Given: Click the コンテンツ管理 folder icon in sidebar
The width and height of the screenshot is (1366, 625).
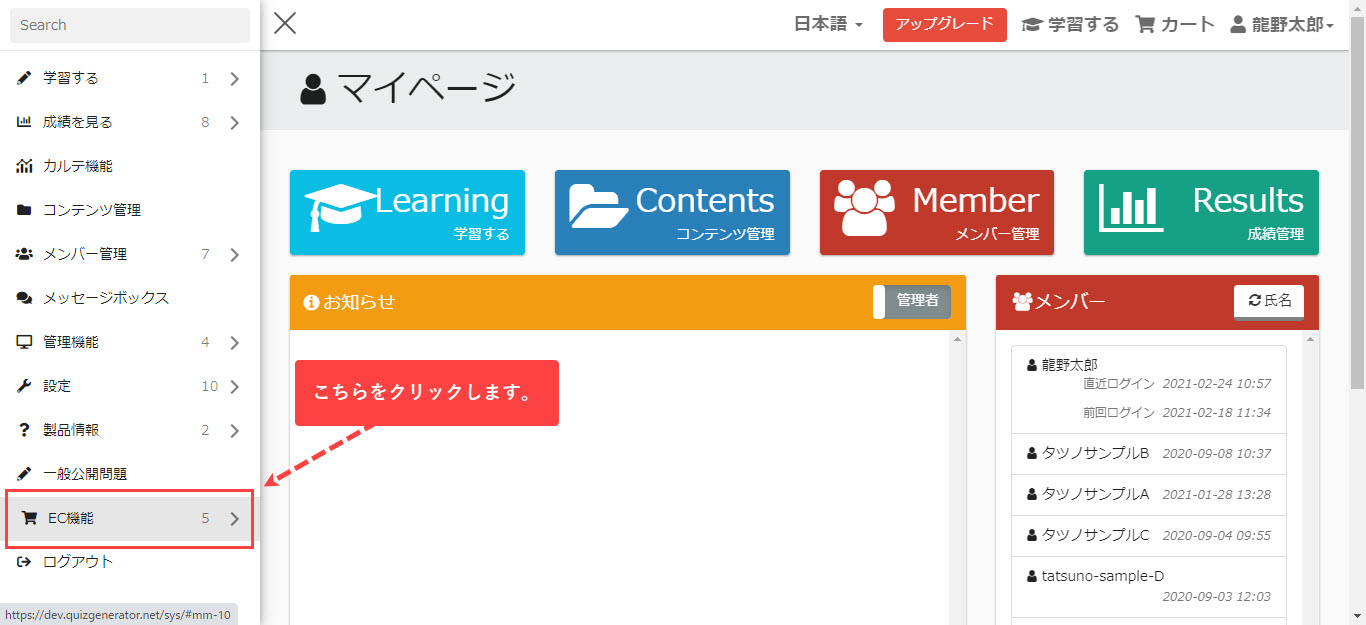Looking at the screenshot, I should (24, 210).
